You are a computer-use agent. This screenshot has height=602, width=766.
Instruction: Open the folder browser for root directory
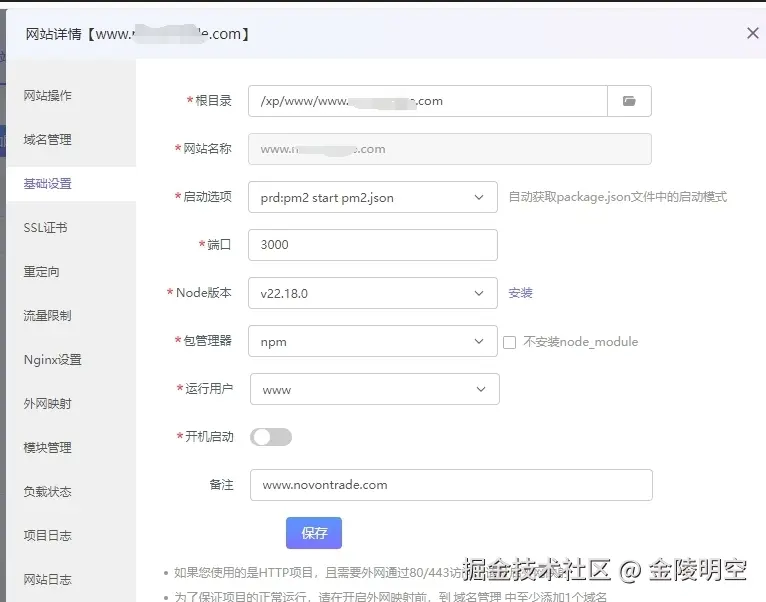629,101
